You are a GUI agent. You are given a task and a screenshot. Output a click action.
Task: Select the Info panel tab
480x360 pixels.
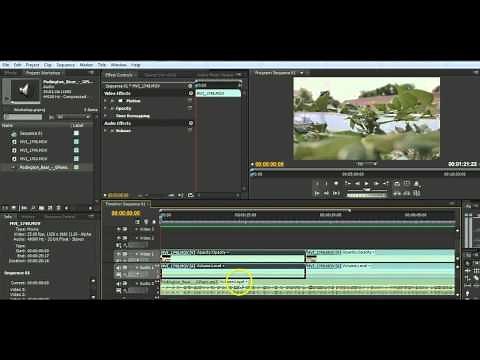point(8,217)
